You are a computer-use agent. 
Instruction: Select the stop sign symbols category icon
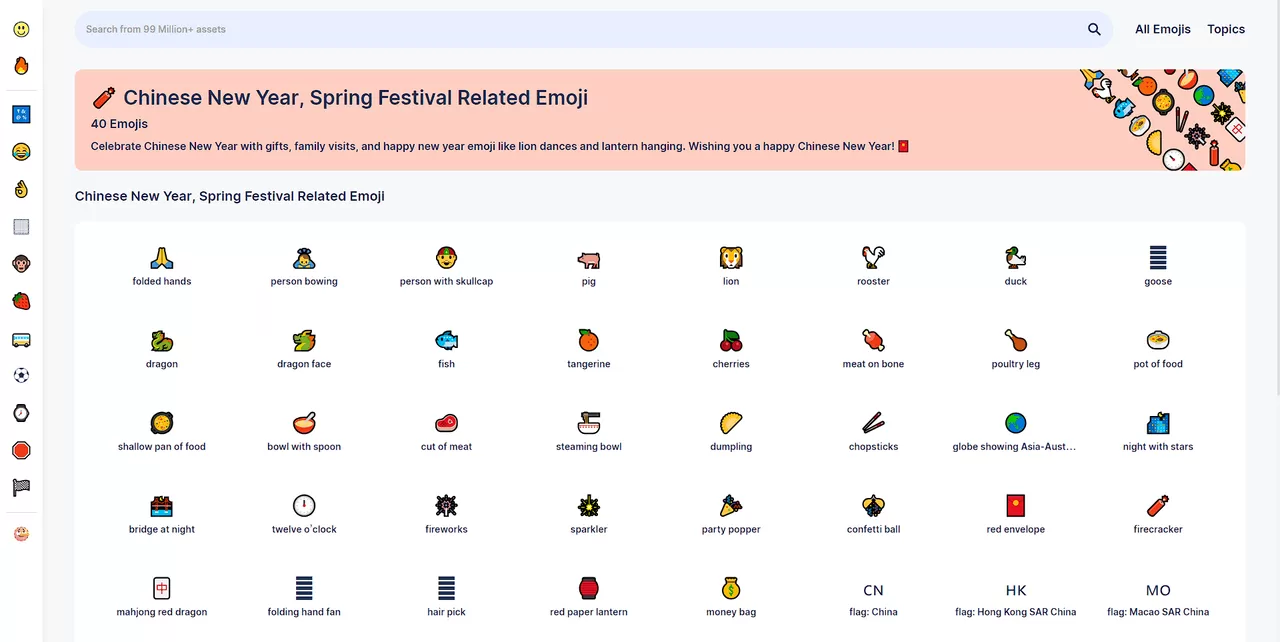click(x=21, y=450)
